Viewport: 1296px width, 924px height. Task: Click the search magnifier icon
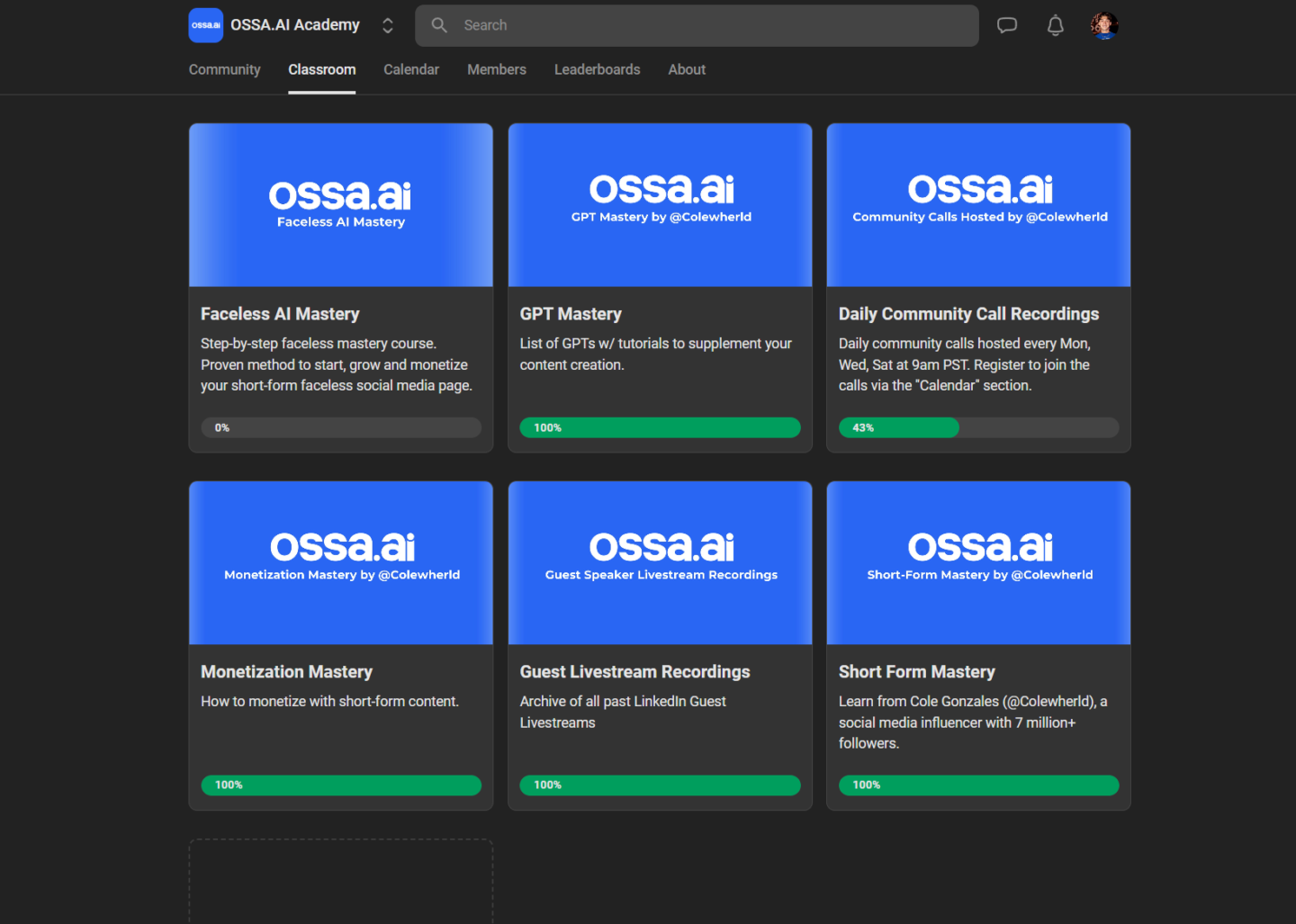pyautogui.click(x=439, y=25)
